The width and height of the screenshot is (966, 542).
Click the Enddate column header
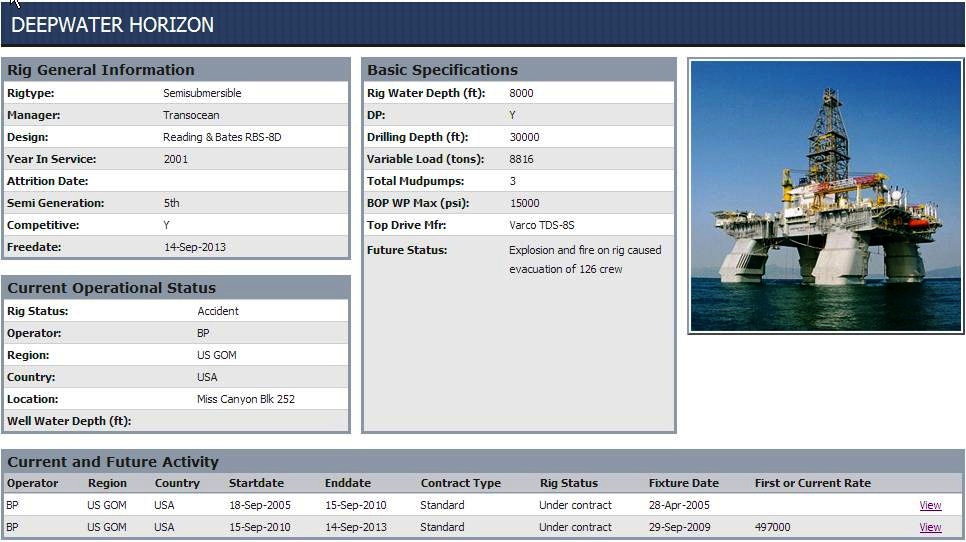click(348, 483)
